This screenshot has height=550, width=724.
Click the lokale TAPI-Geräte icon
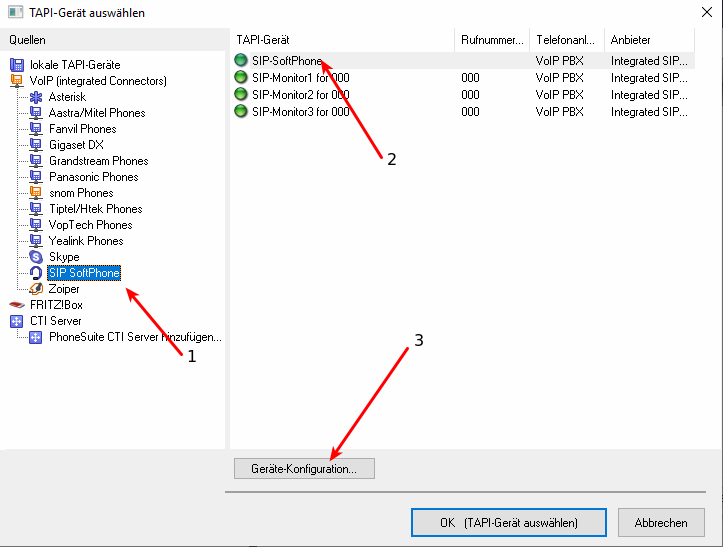point(16,65)
